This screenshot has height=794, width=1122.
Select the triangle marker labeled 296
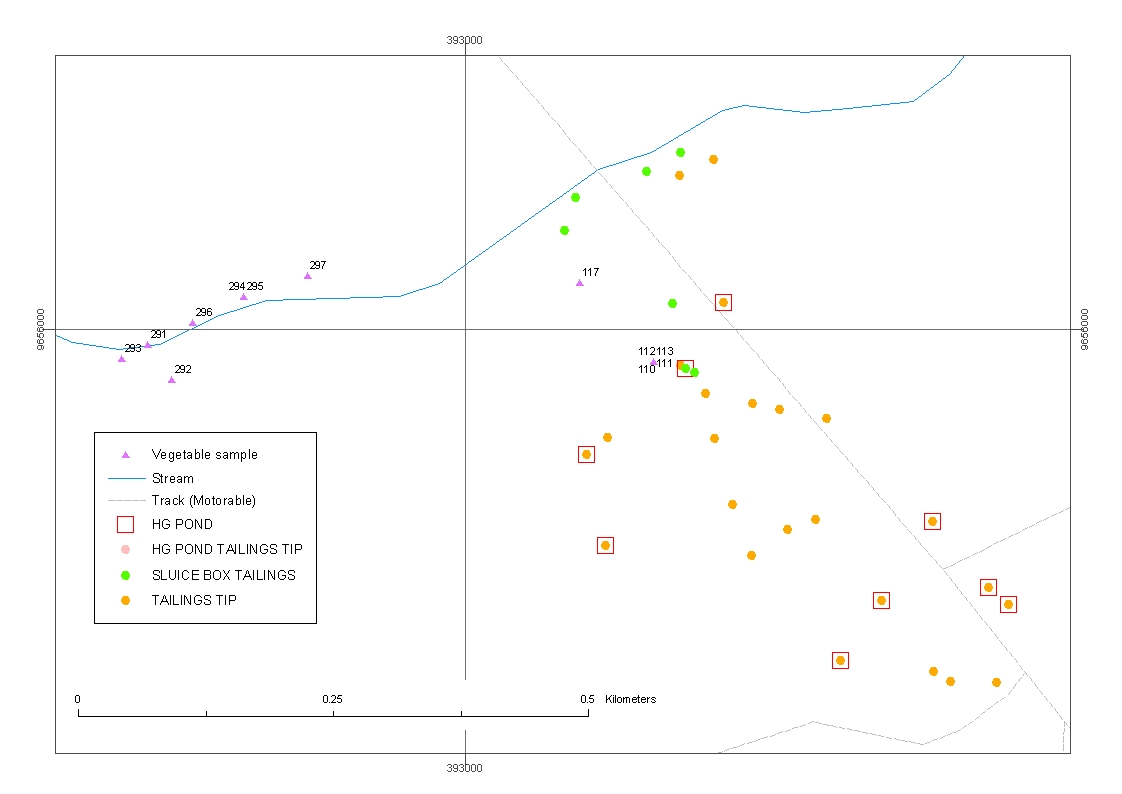(193, 323)
